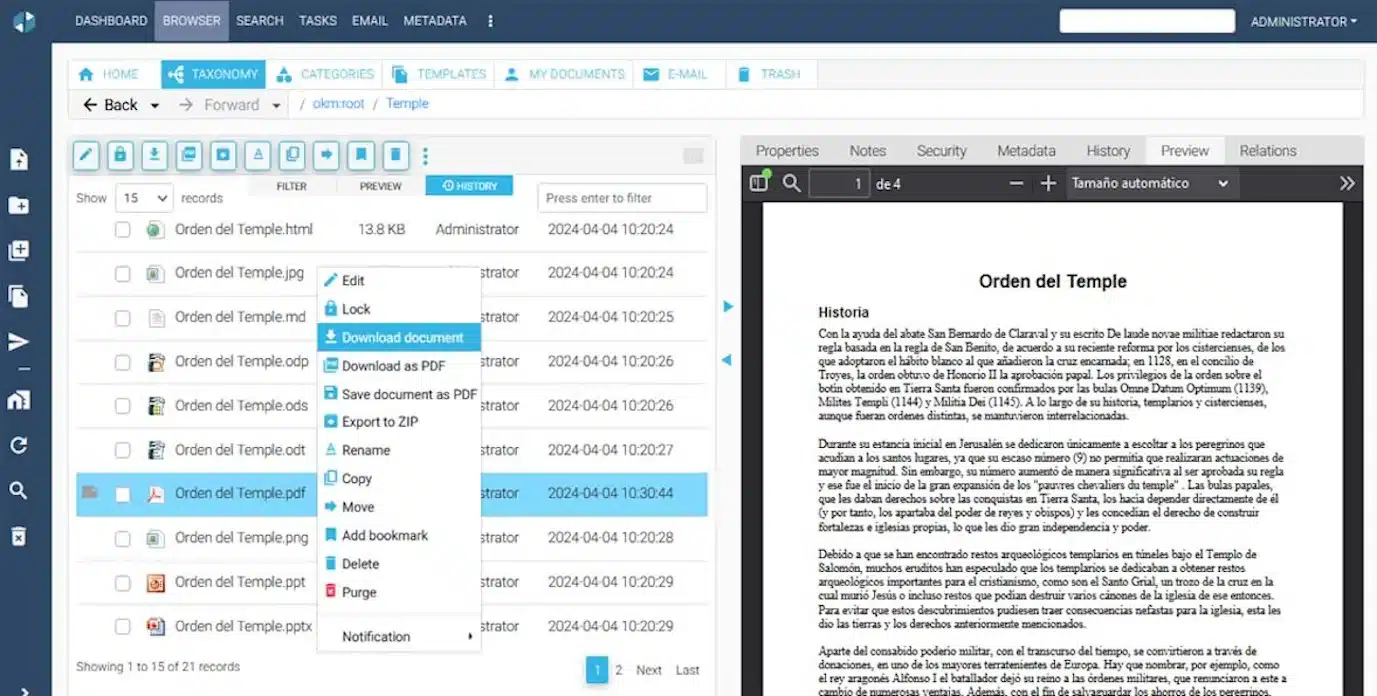Tick the checkbox for Orden del Temple.html

122,230
